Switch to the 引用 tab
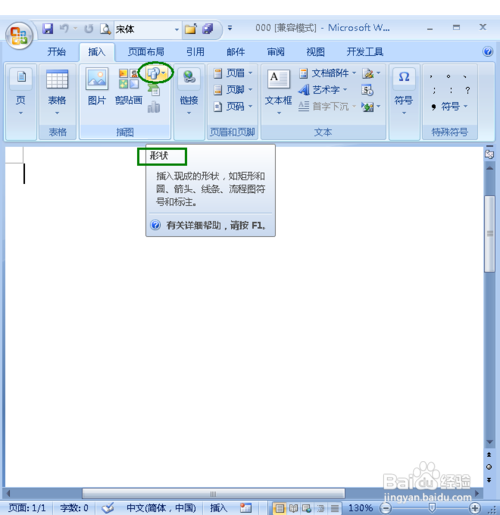500x515 pixels. pos(195,52)
